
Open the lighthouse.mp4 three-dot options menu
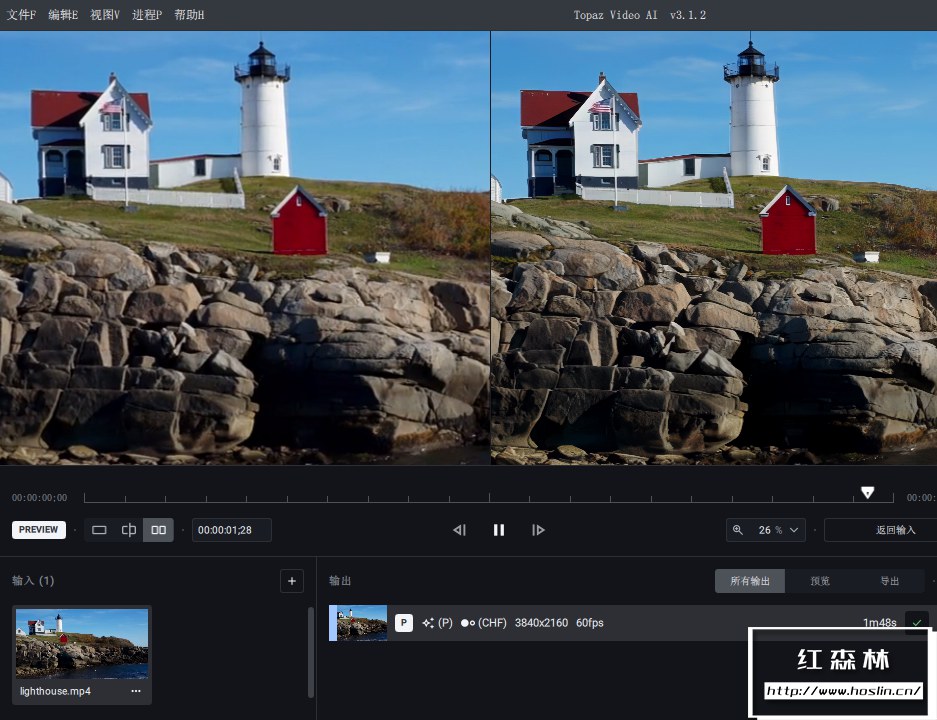coord(136,691)
